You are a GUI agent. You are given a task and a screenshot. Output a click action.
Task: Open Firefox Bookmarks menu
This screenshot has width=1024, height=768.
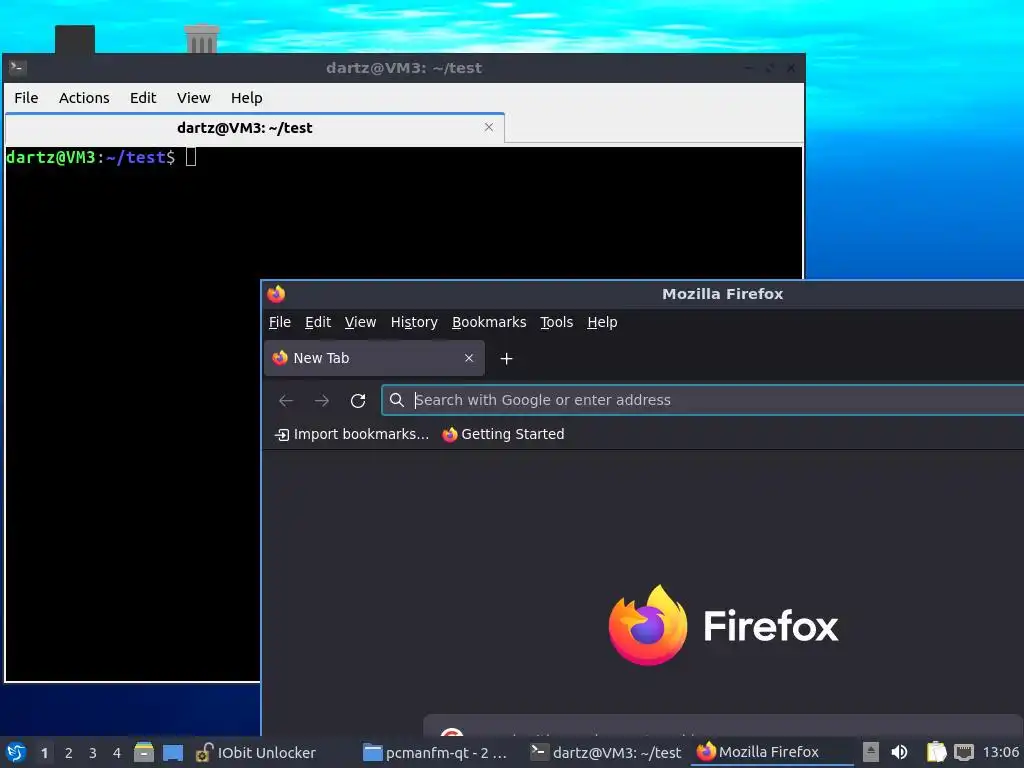pyautogui.click(x=489, y=322)
